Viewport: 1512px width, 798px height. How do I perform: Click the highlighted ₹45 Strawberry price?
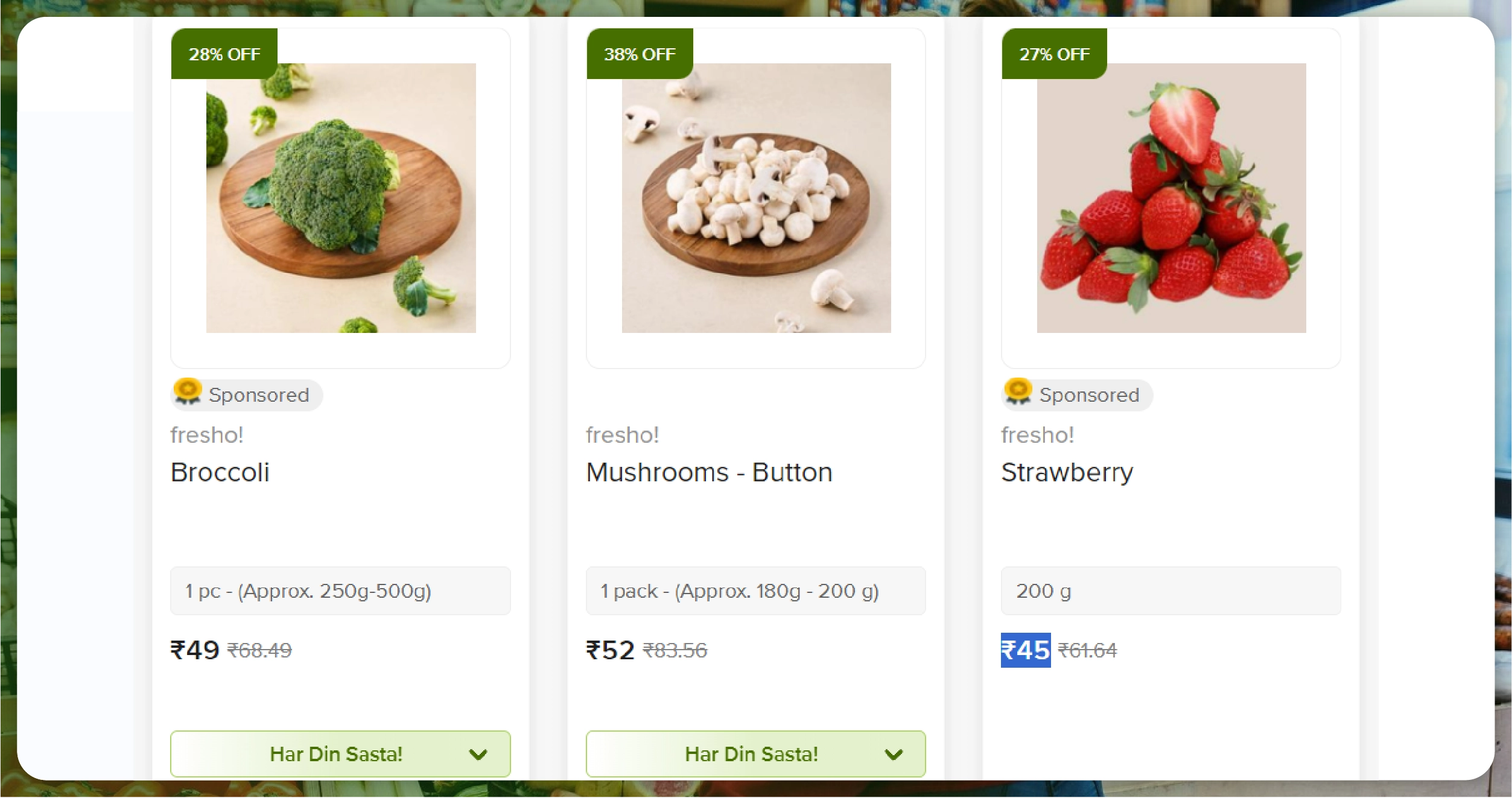1026,650
